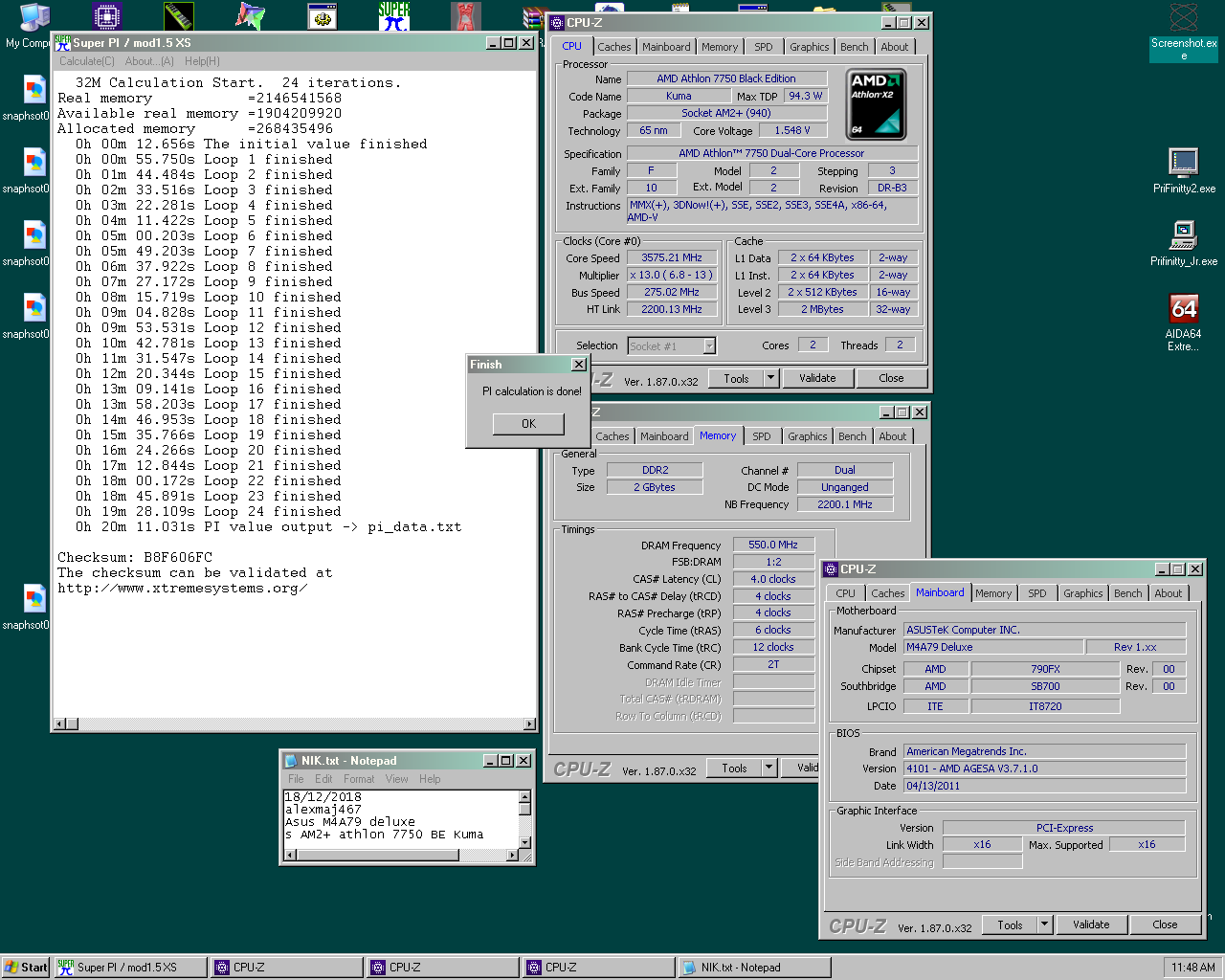Select CPU tab in CPU-Z Mainboard window
Viewport: 1225px width, 980px height.
coord(846,593)
